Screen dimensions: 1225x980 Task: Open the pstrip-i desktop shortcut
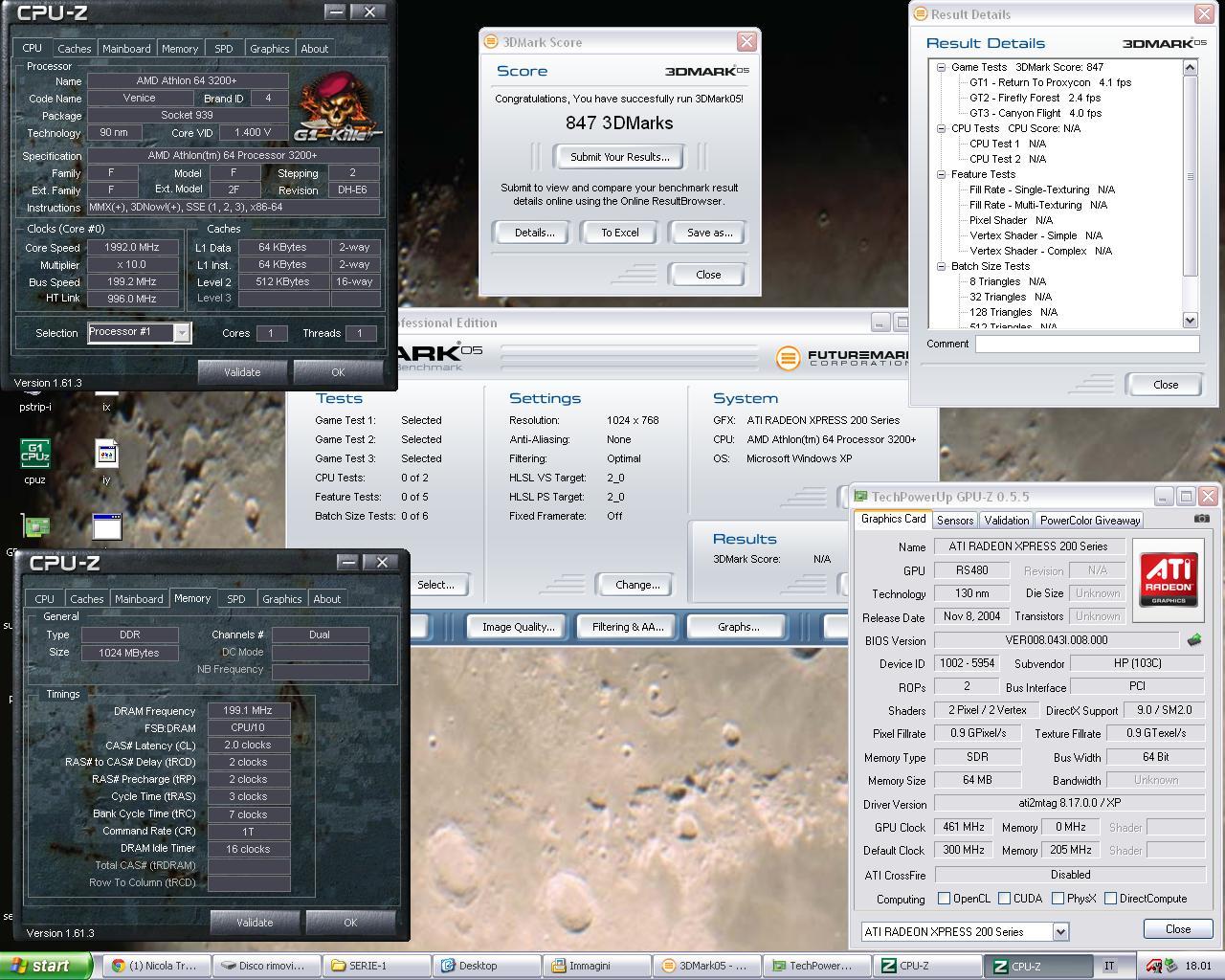click(x=34, y=400)
